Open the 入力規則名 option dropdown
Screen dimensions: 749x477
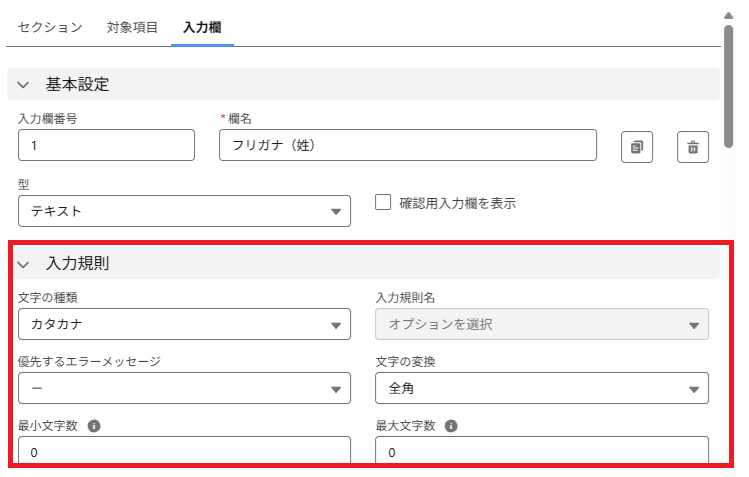click(541, 324)
